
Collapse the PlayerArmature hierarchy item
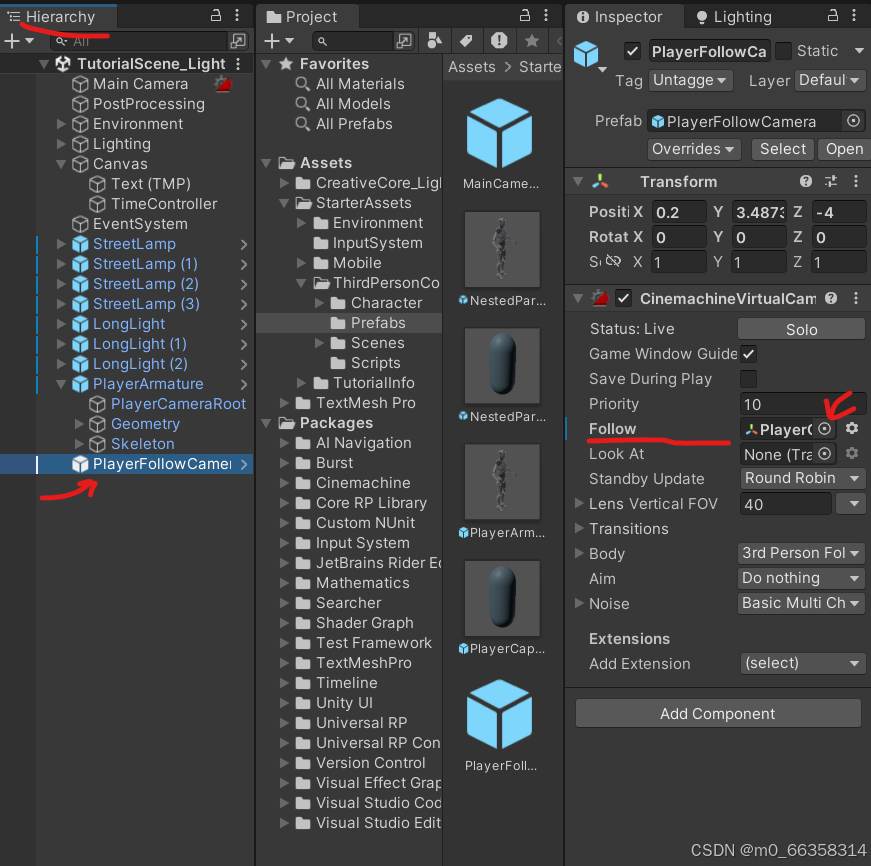(x=62, y=384)
